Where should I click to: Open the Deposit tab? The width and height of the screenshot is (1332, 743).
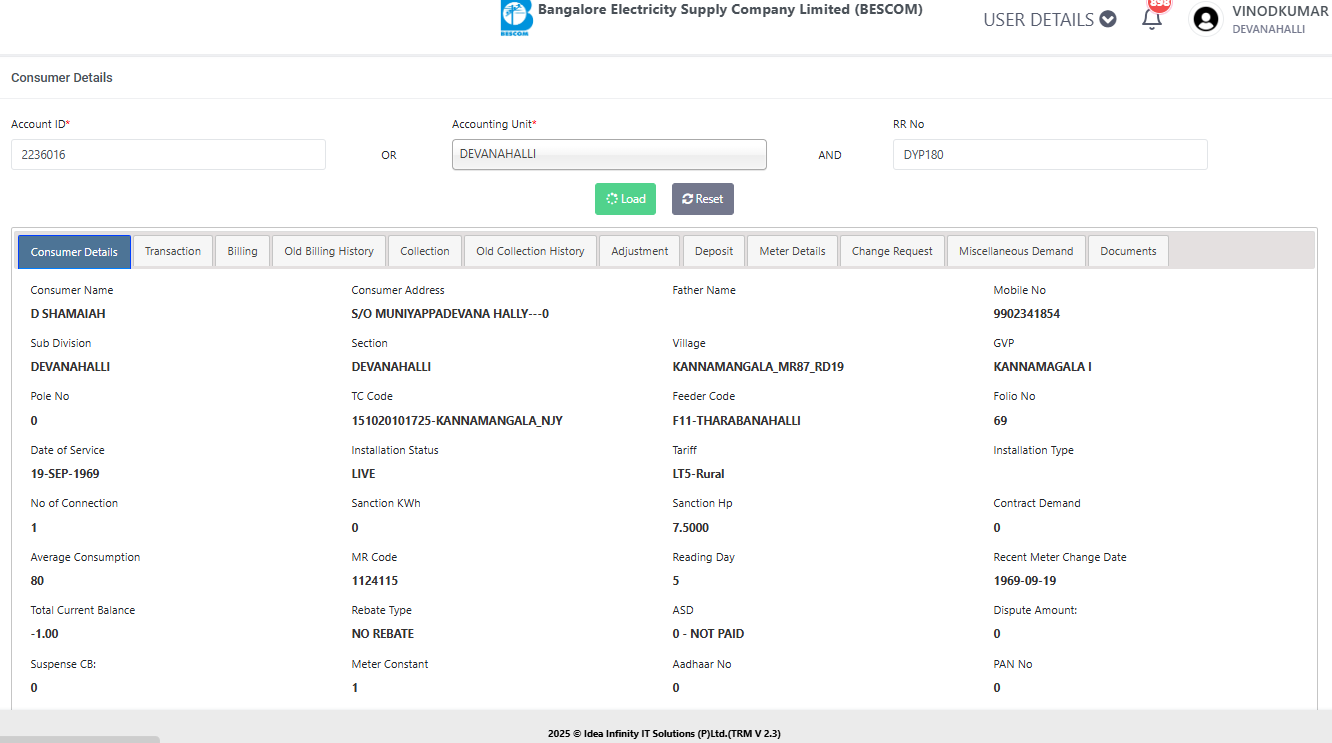tap(714, 251)
